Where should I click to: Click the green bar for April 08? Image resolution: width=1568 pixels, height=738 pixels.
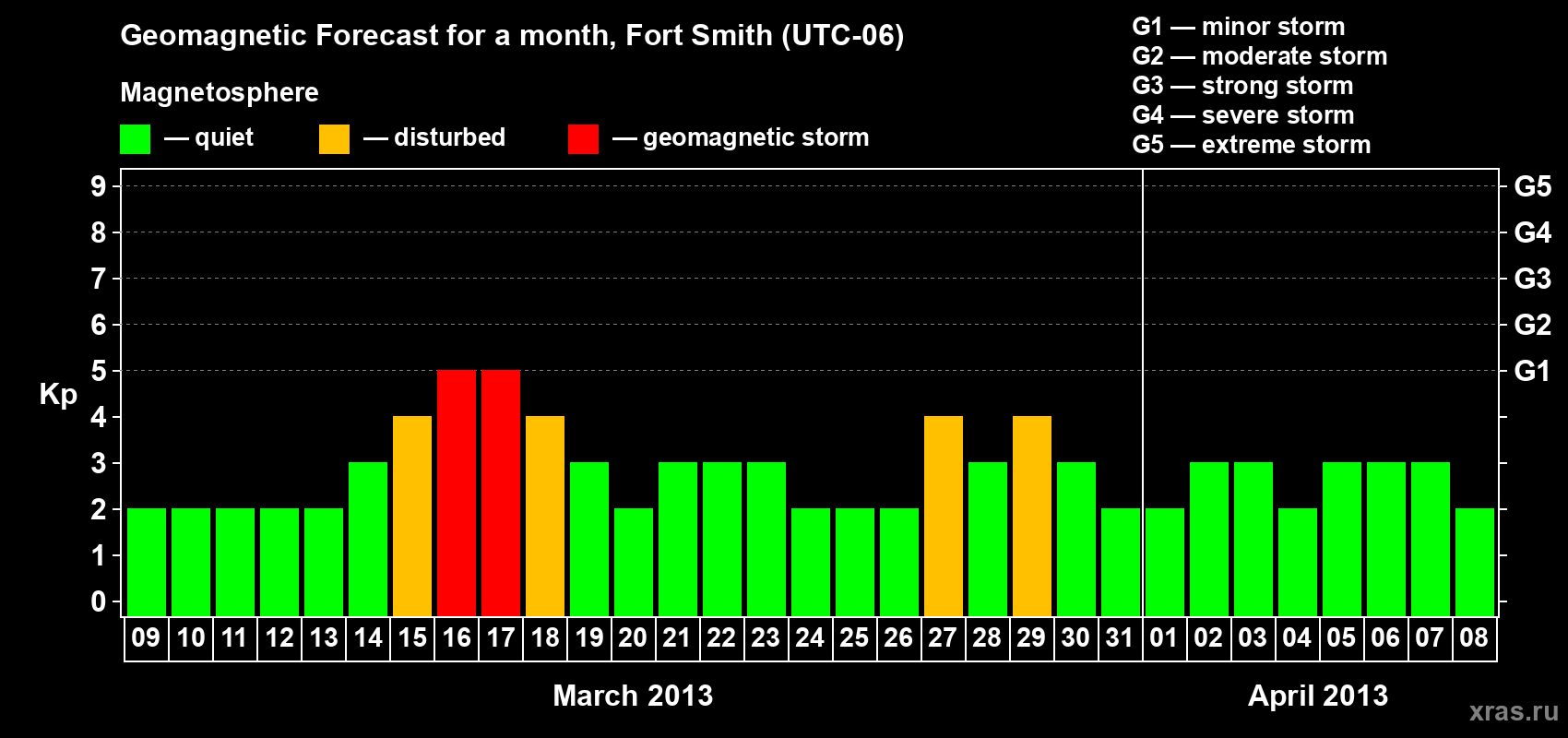[x=1475, y=563]
